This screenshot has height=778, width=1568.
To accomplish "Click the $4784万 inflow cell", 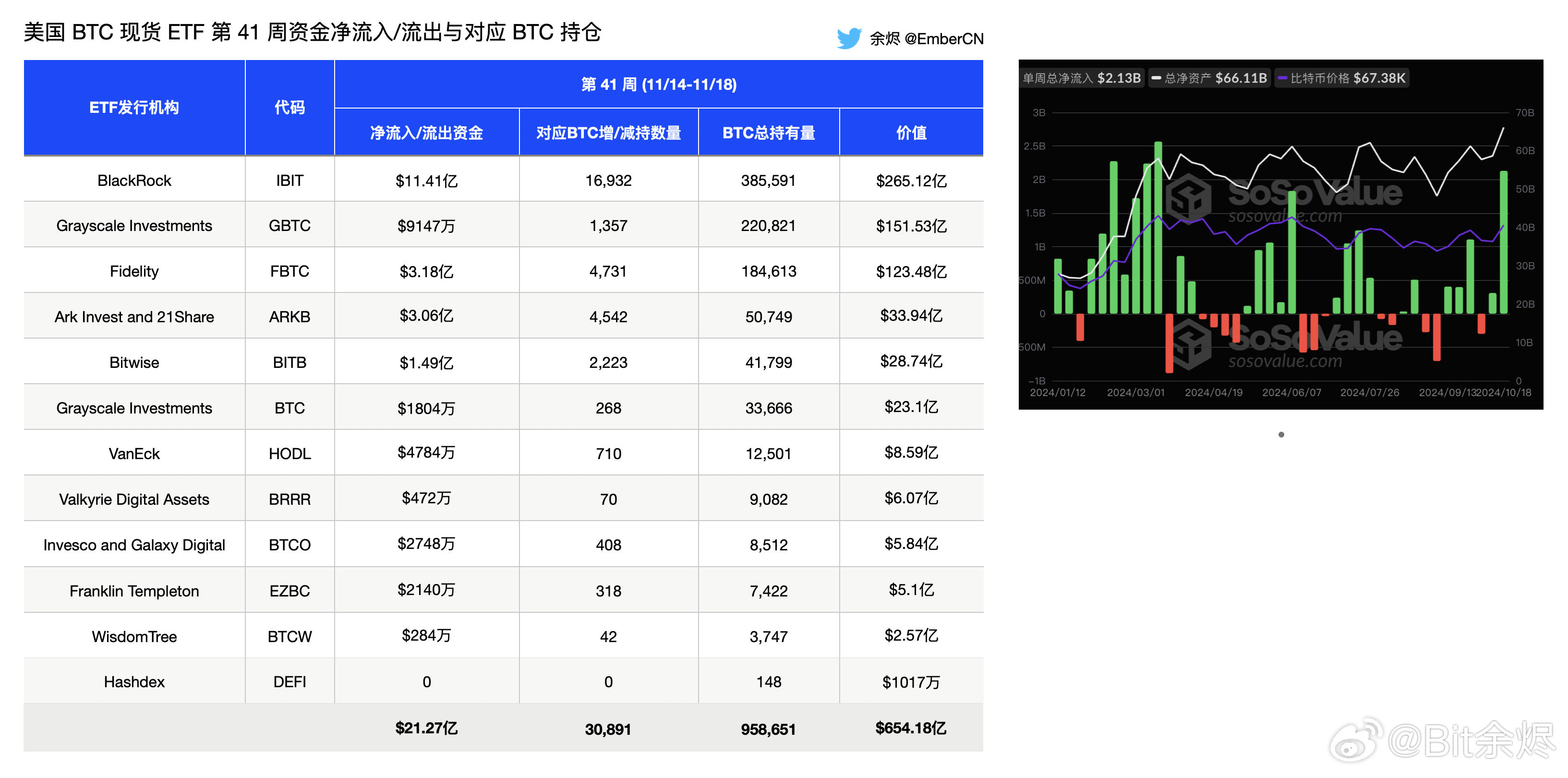I will (427, 453).
